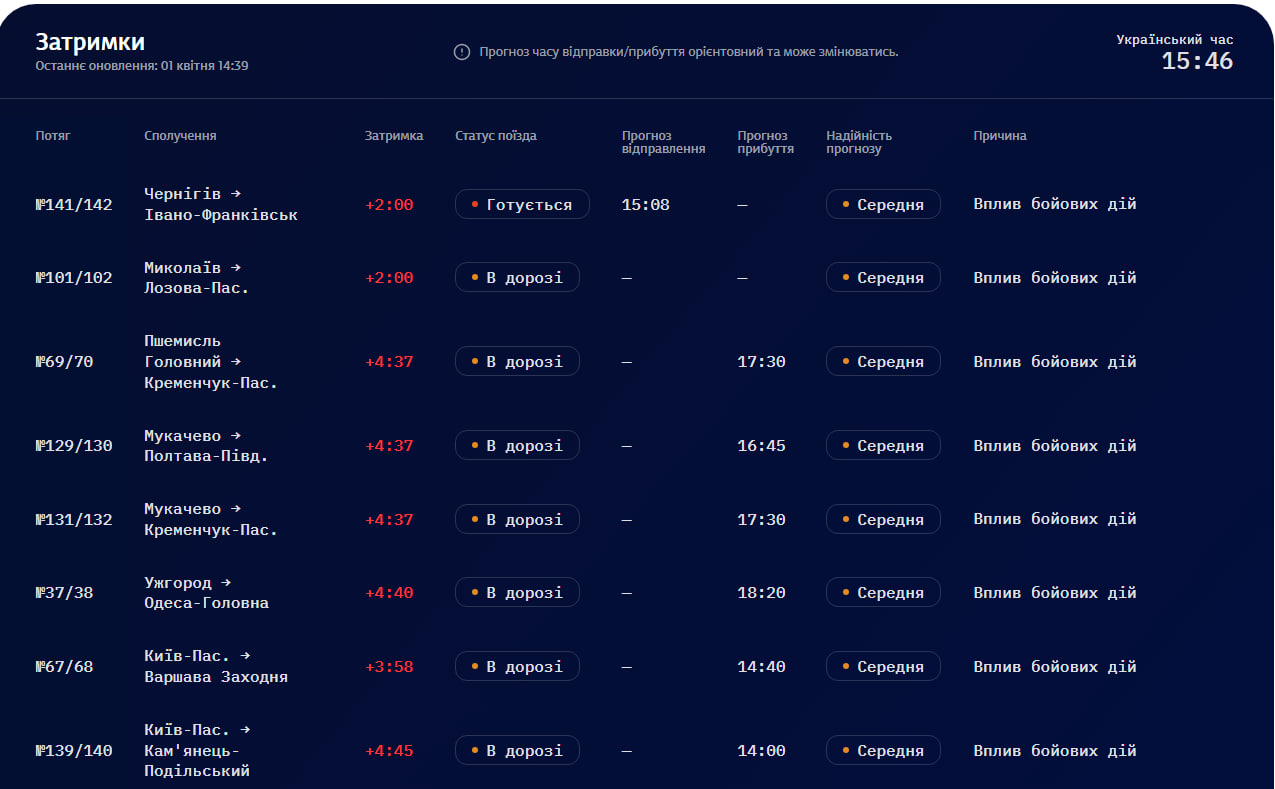Select train number №37/38
This screenshot has width=1275, height=789.
(64, 593)
